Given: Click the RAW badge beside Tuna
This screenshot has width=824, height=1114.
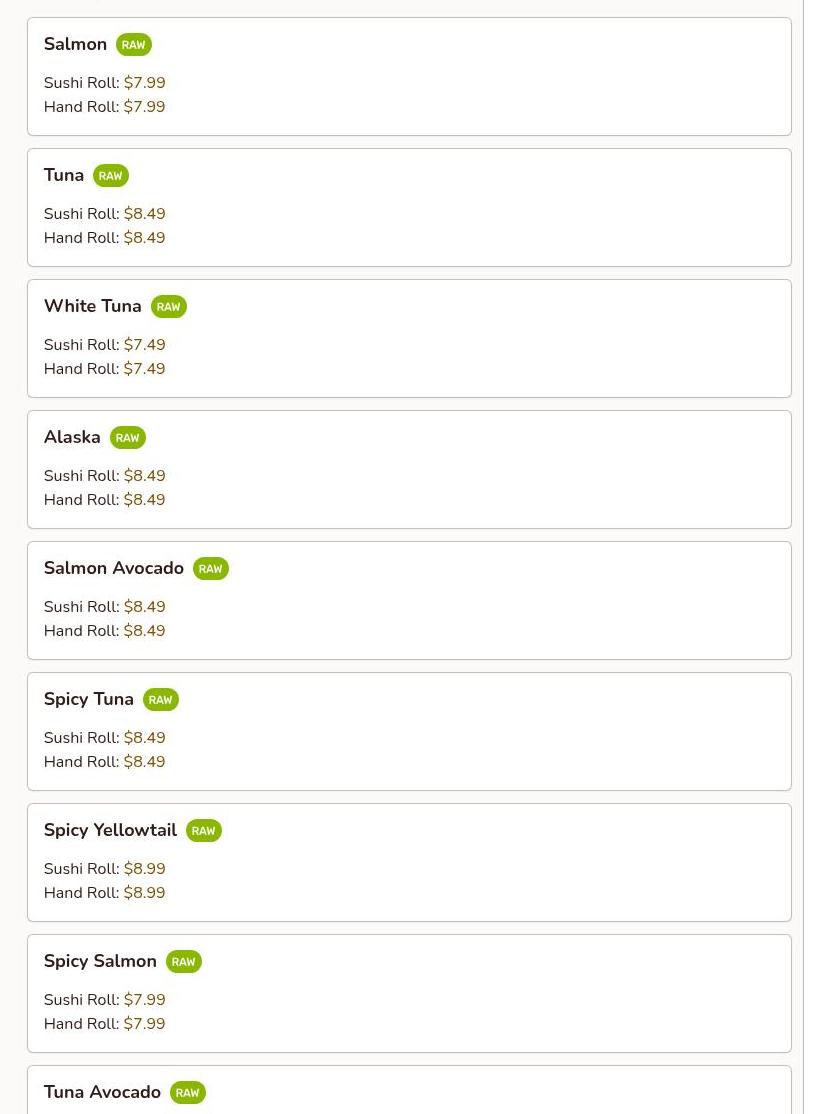Looking at the screenshot, I should click(111, 175).
